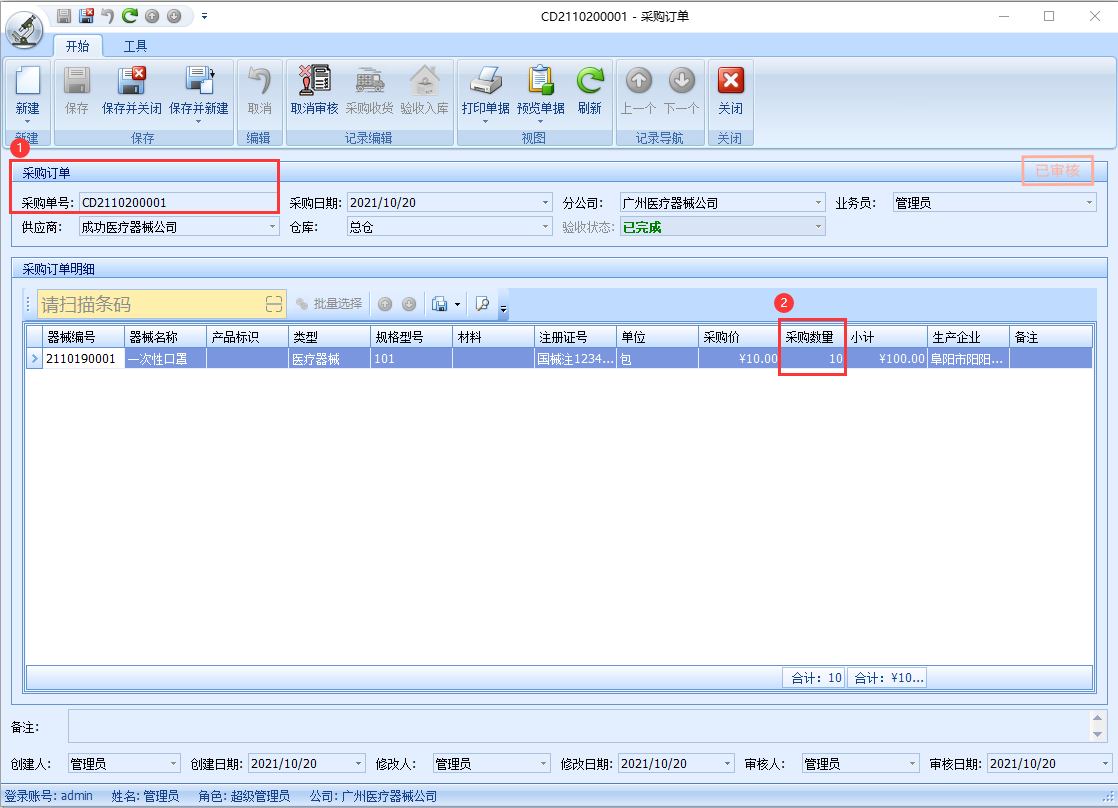This screenshot has height=808, width=1118.
Task: Open the 验收状态 dropdown arrow
Action: (819, 227)
